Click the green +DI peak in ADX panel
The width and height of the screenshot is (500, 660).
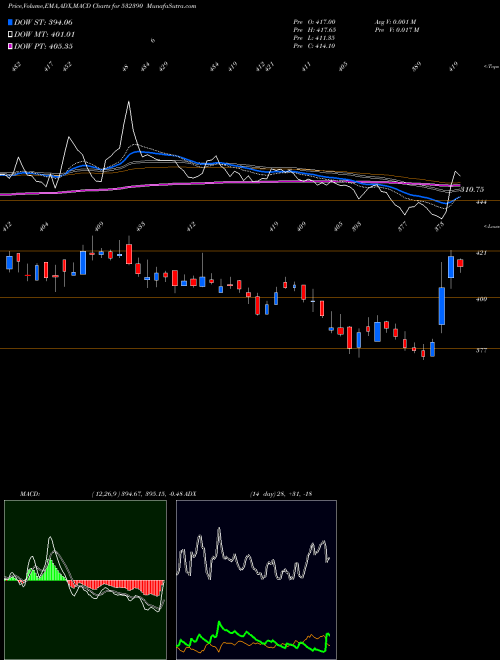(x=219, y=623)
